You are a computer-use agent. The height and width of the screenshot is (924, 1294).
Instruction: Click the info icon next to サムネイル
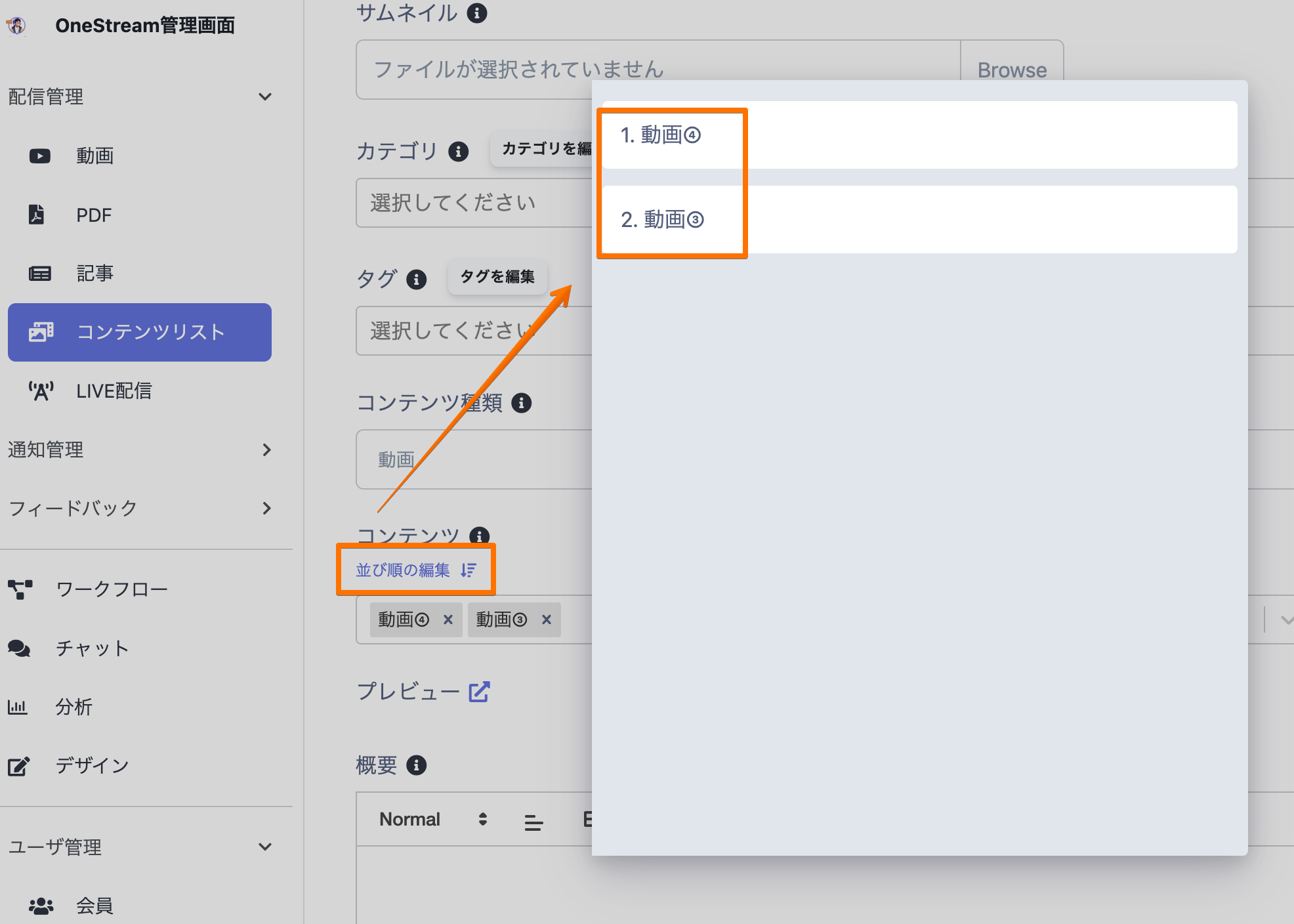[477, 13]
